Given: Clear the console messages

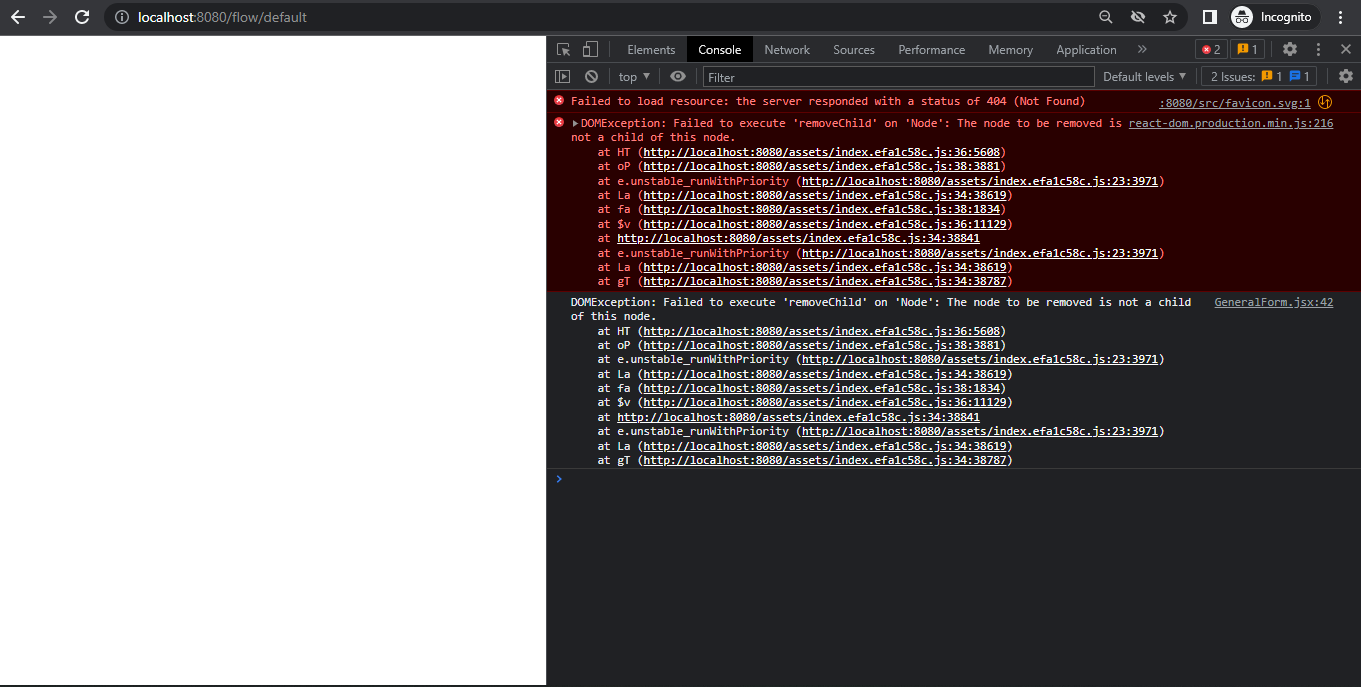Looking at the screenshot, I should [591, 76].
